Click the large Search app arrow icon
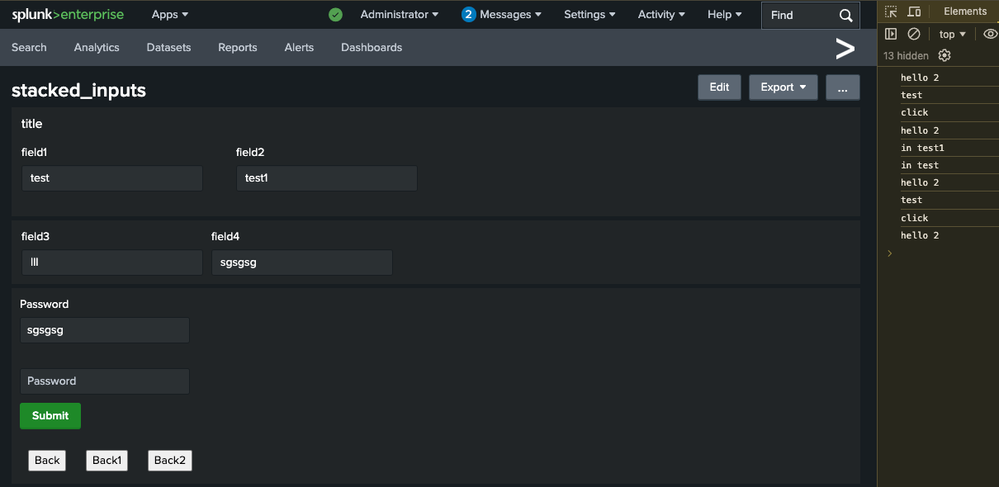 (845, 48)
